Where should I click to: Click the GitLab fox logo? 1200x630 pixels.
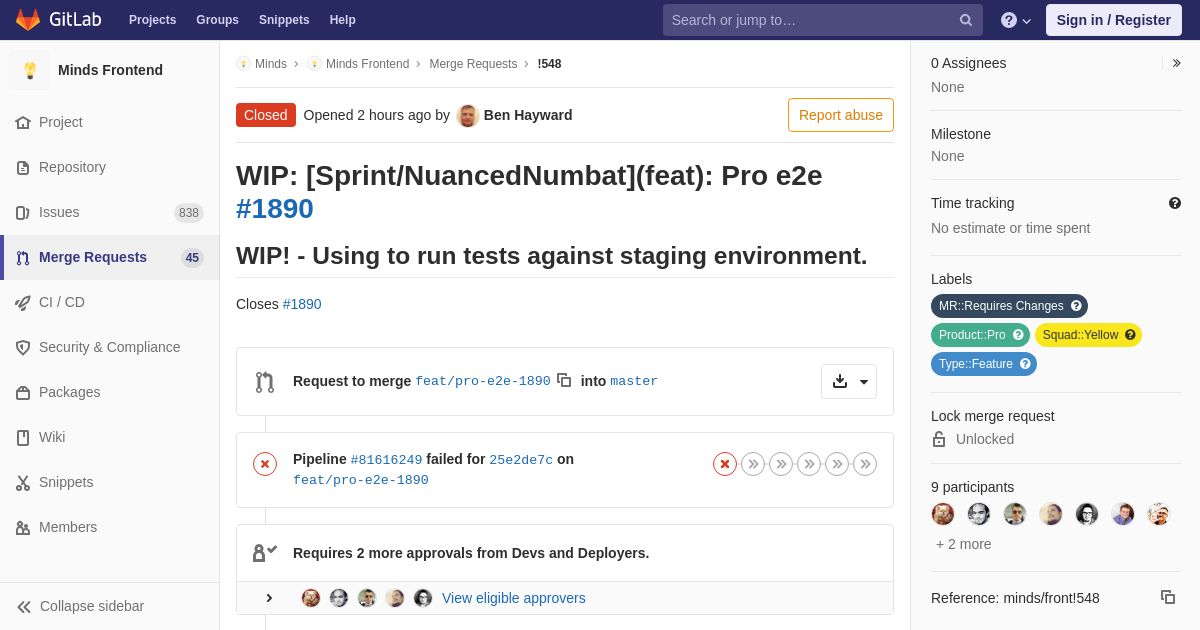pyautogui.click(x=28, y=20)
